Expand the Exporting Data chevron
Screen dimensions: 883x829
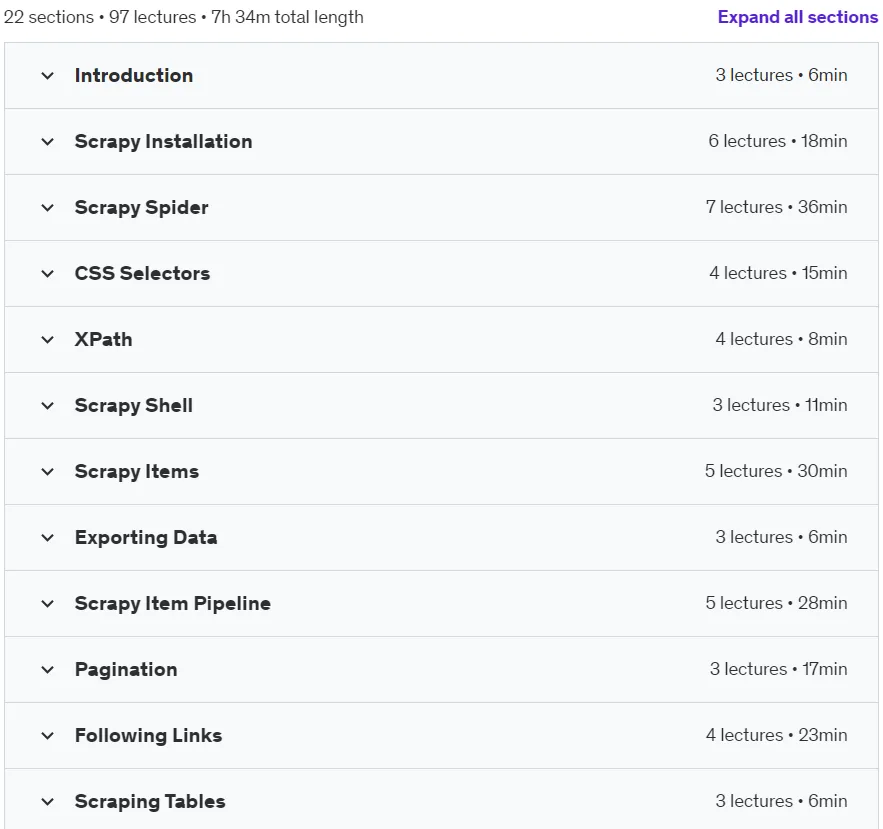[x=48, y=538]
